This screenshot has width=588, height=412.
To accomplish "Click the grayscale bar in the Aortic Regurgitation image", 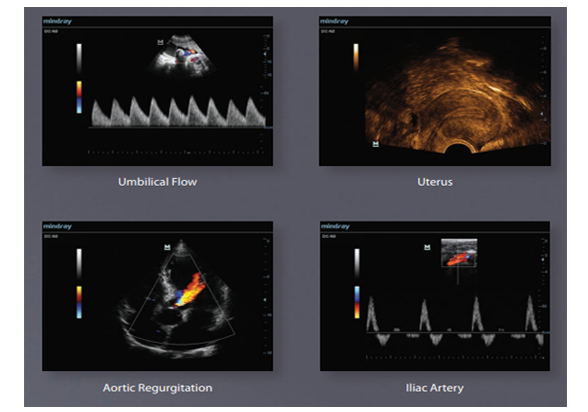I will (79, 264).
